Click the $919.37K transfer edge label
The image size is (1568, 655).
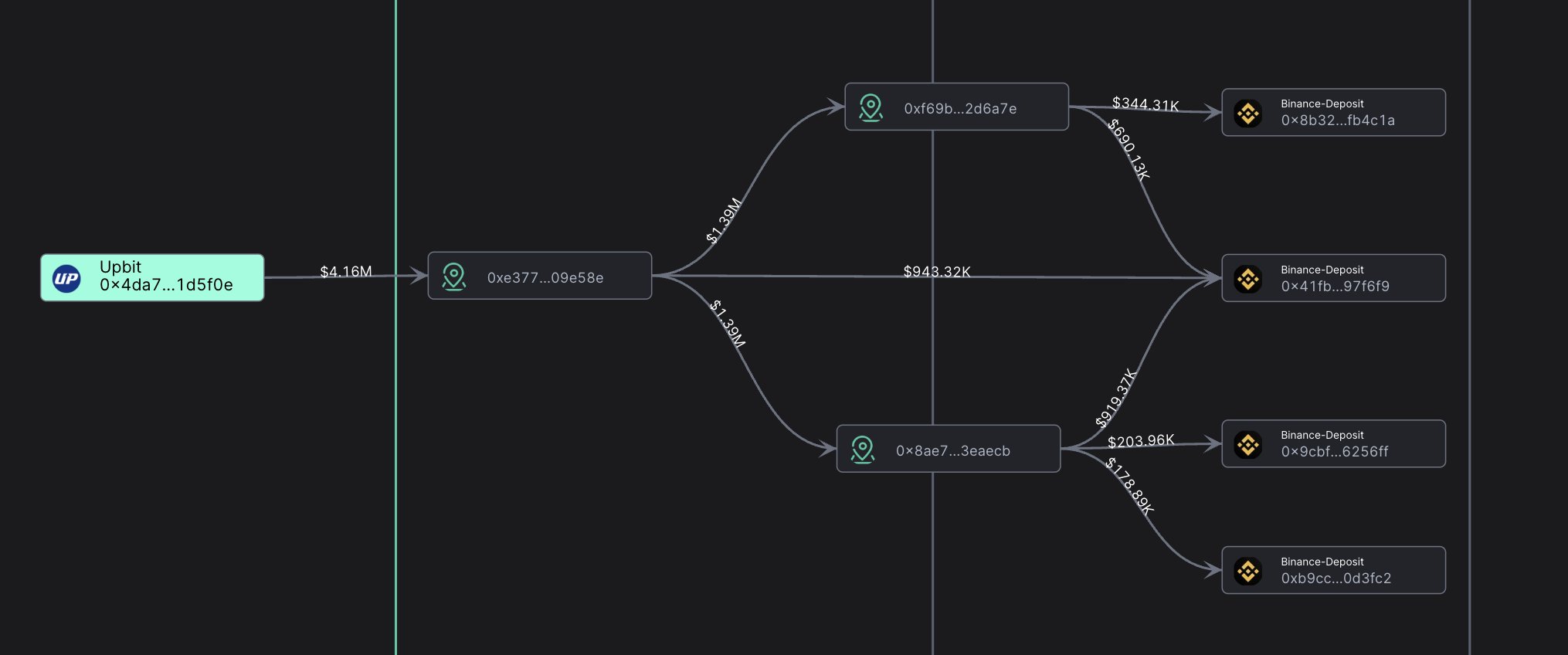click(1115, 399)
